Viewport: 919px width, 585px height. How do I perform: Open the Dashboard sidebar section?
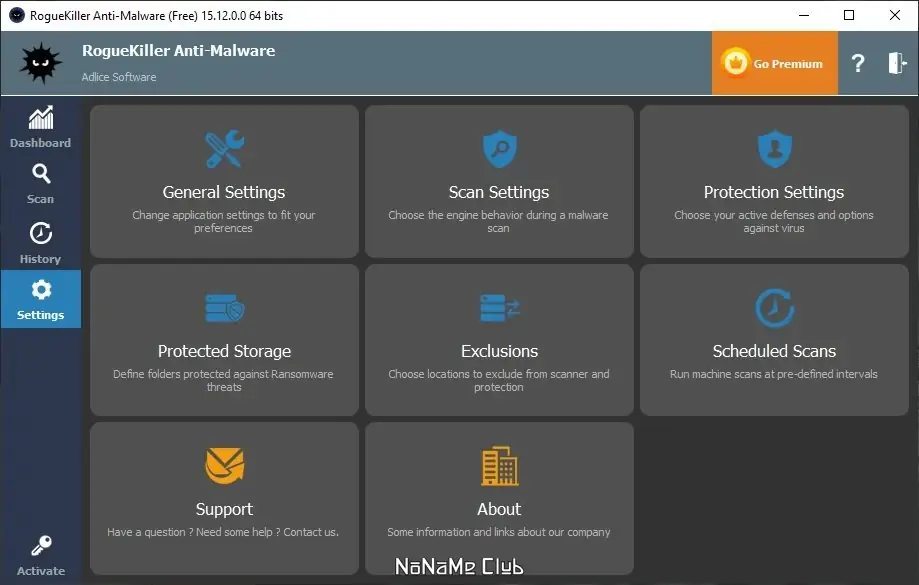coord(40,127)
